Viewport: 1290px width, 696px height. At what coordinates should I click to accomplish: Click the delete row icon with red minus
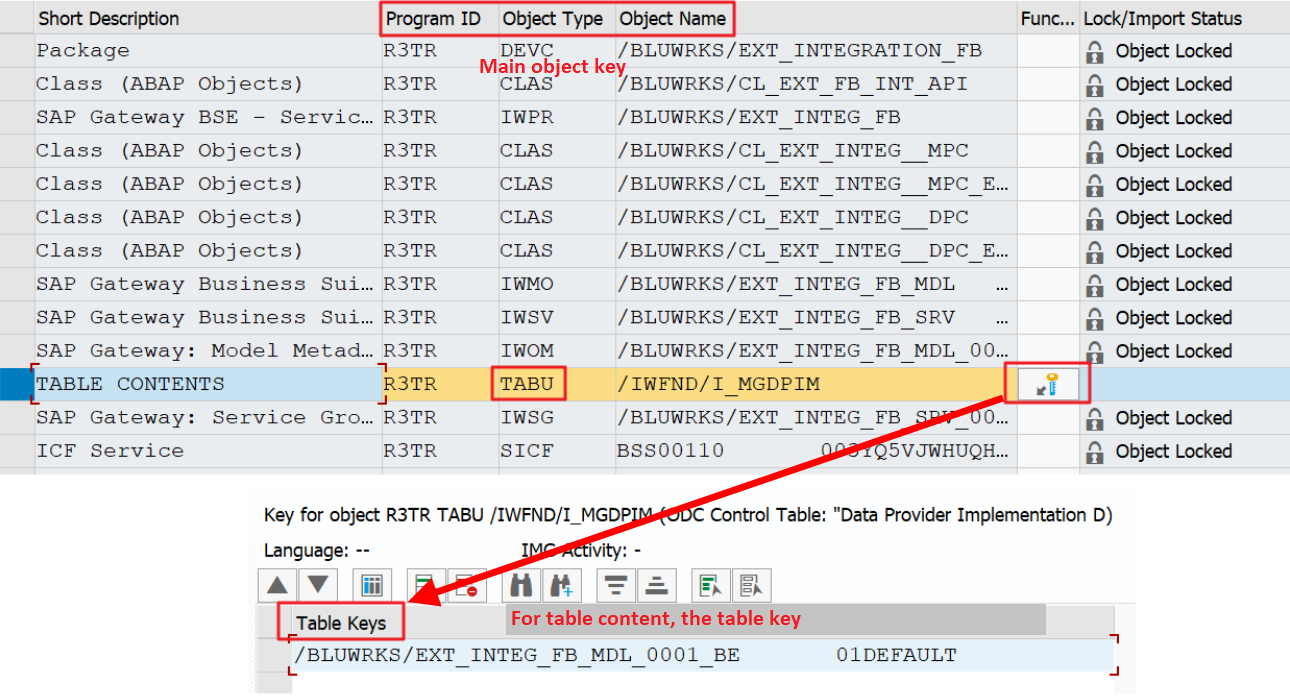click(x=466, y=585)
